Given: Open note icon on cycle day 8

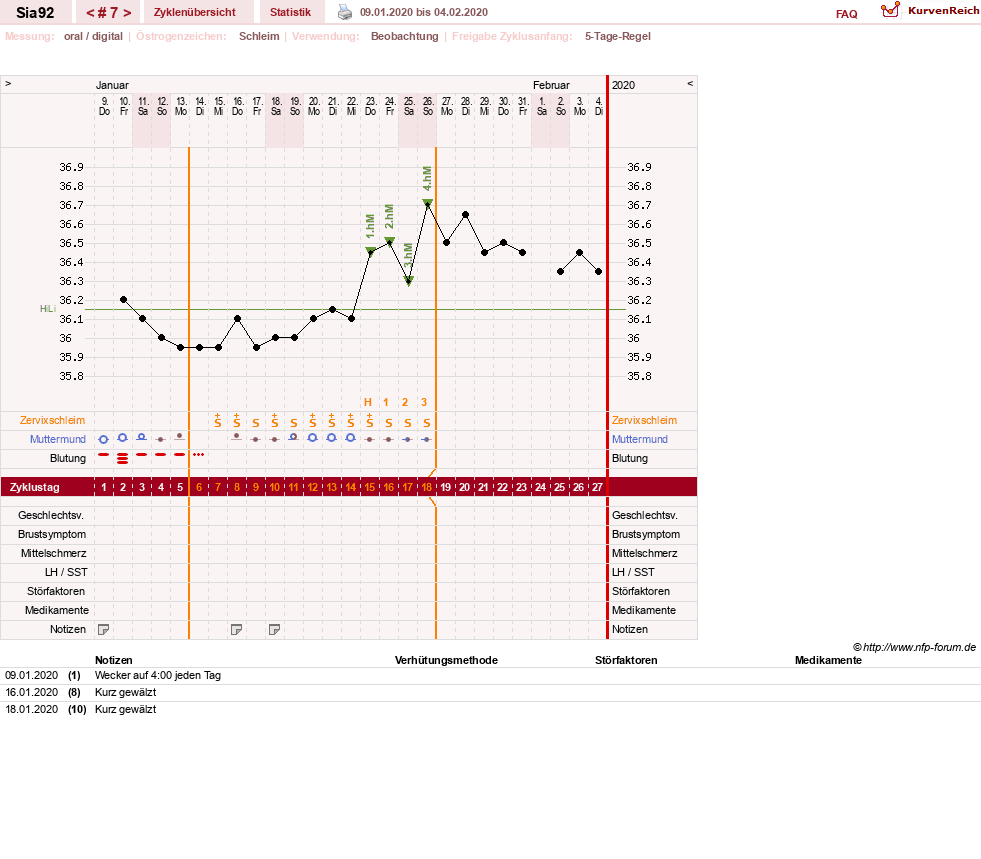Looking at the screenshot, I should 236,629.
